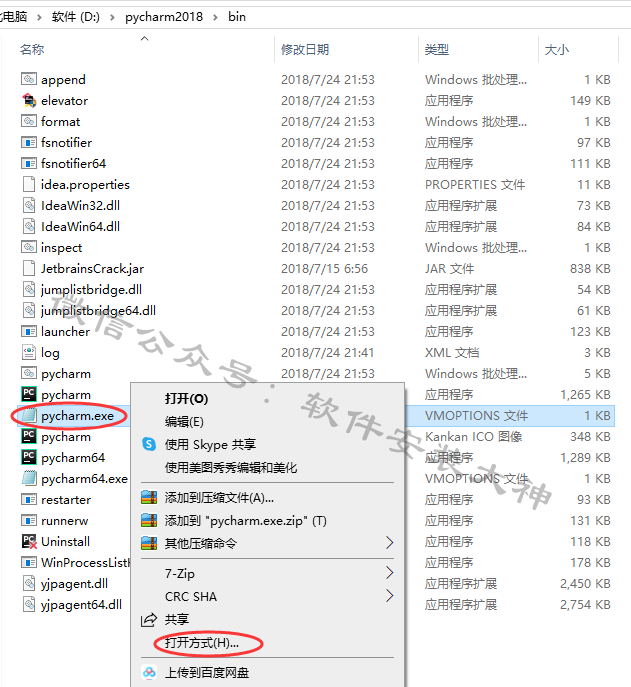Navigate to 软件 (D:) in address bar
The image size is (631, 687).
(x=75, y=17)
